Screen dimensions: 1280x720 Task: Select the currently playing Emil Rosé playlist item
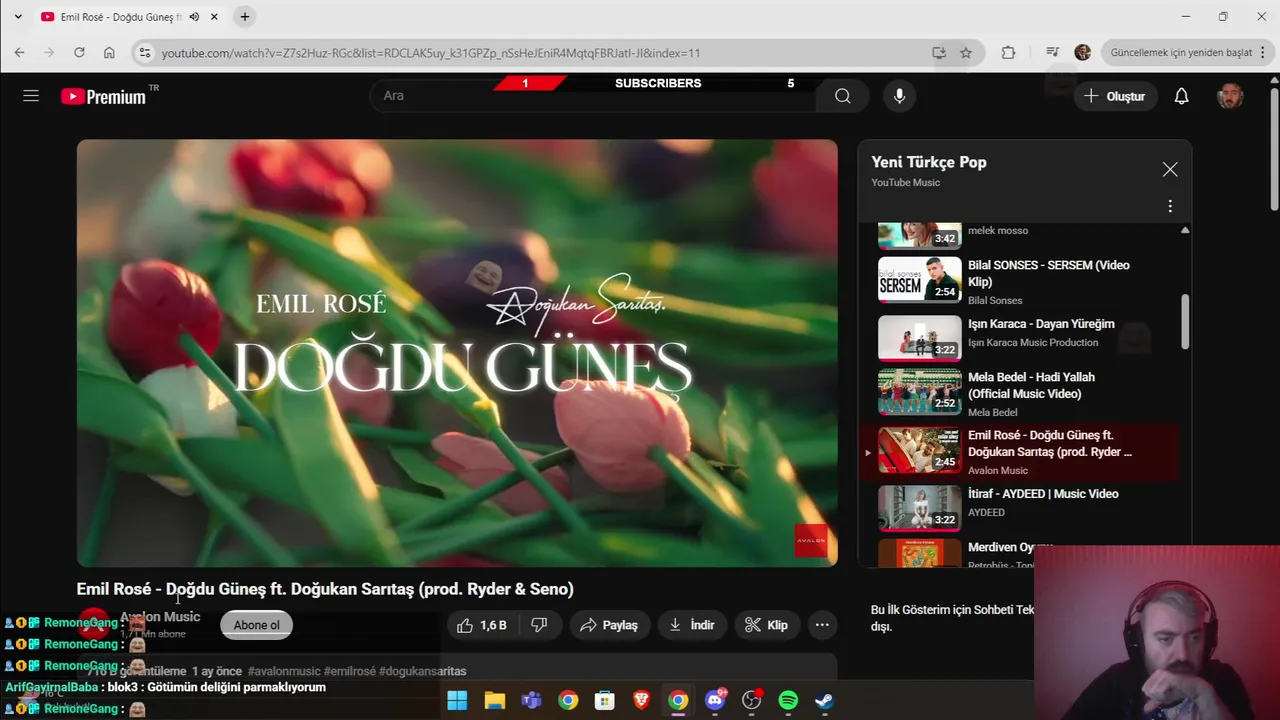[1020, 451]
